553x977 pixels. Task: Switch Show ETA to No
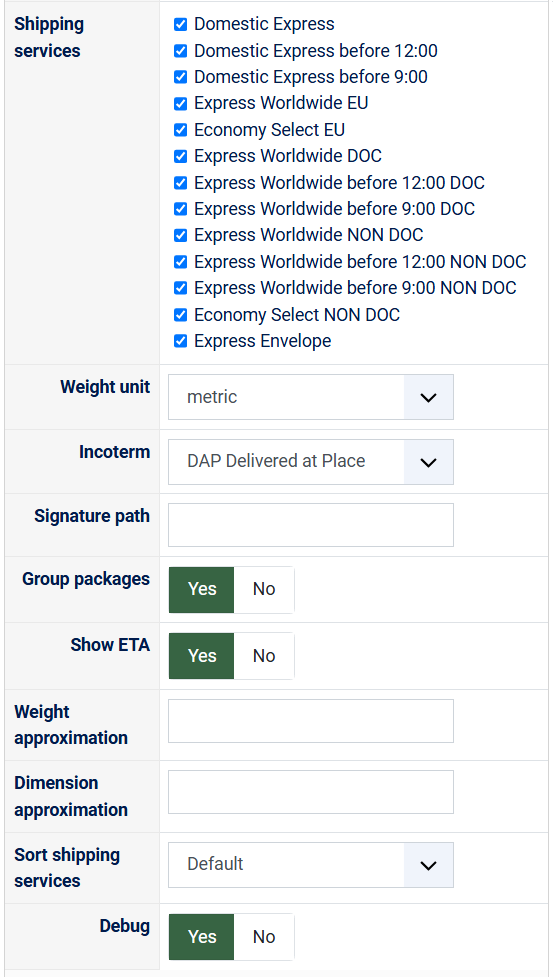pos(264,656)
